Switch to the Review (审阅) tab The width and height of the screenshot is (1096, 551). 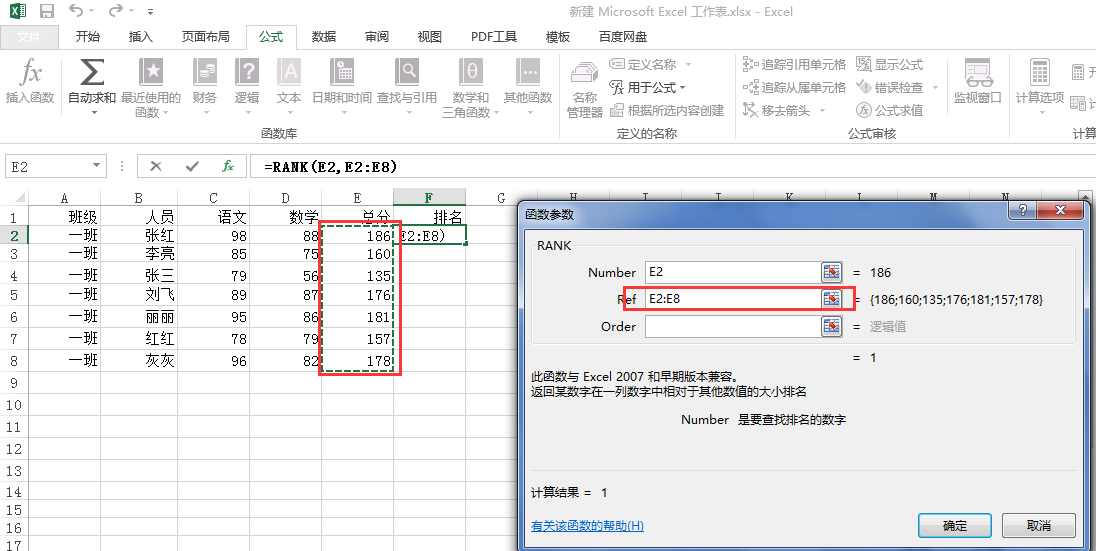click(377, 37)
